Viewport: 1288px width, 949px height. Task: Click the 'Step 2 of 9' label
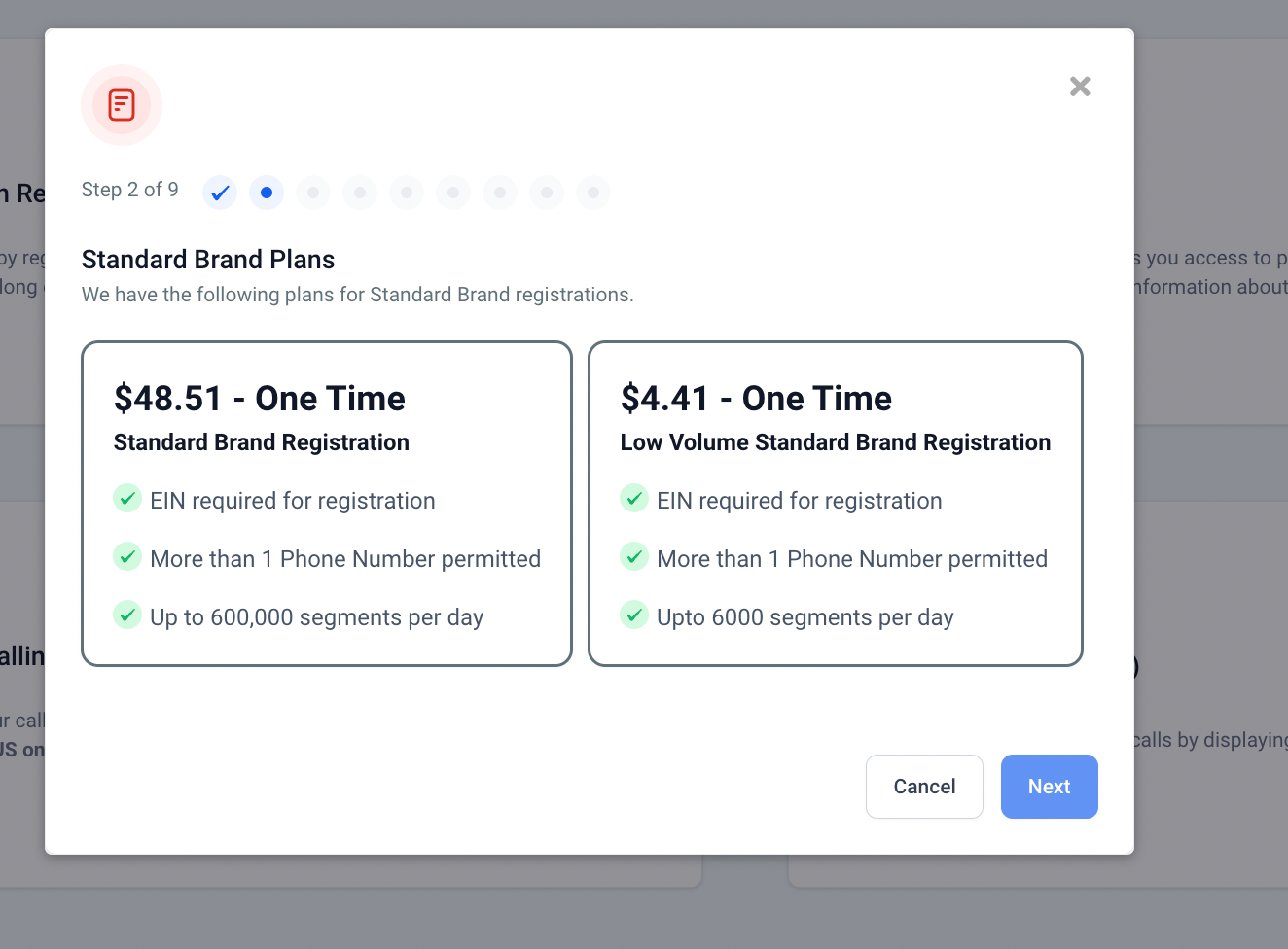[130, 190]
